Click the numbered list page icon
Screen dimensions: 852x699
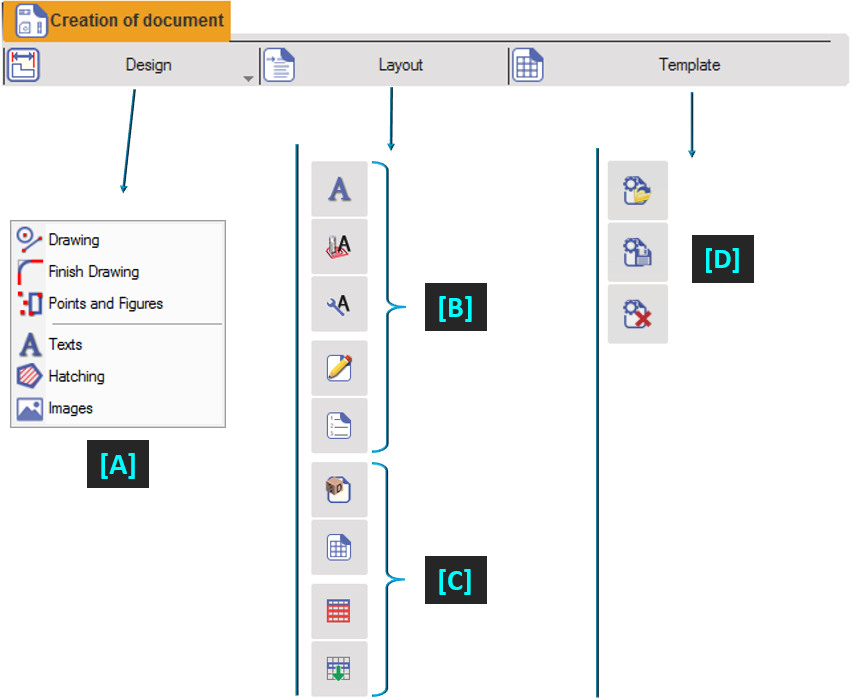click(340, 426)
